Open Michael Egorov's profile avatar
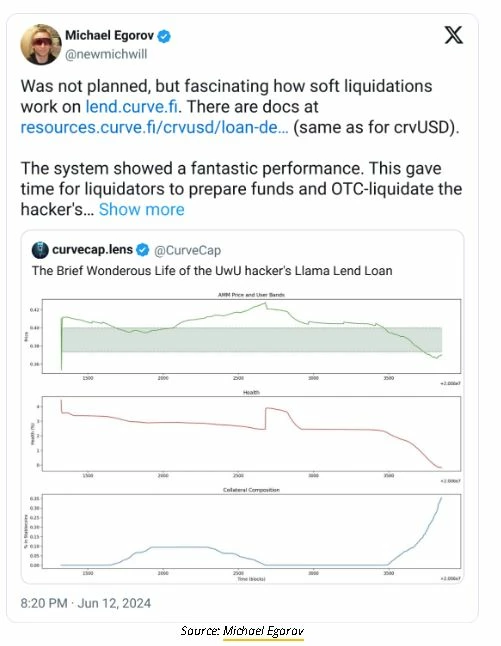The image size is (501, 646). (x=41, y=44)
